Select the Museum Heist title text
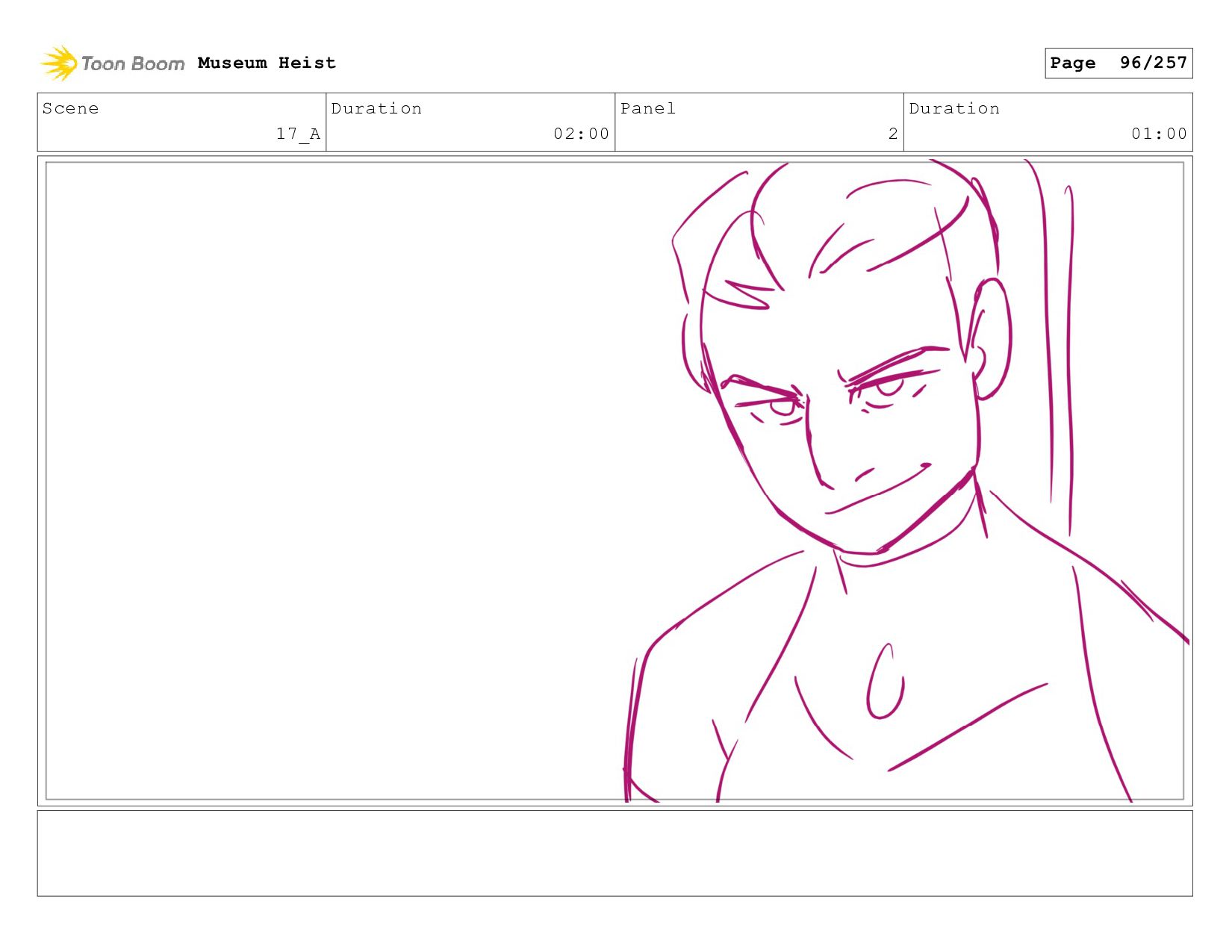 [x=267, y=63]
